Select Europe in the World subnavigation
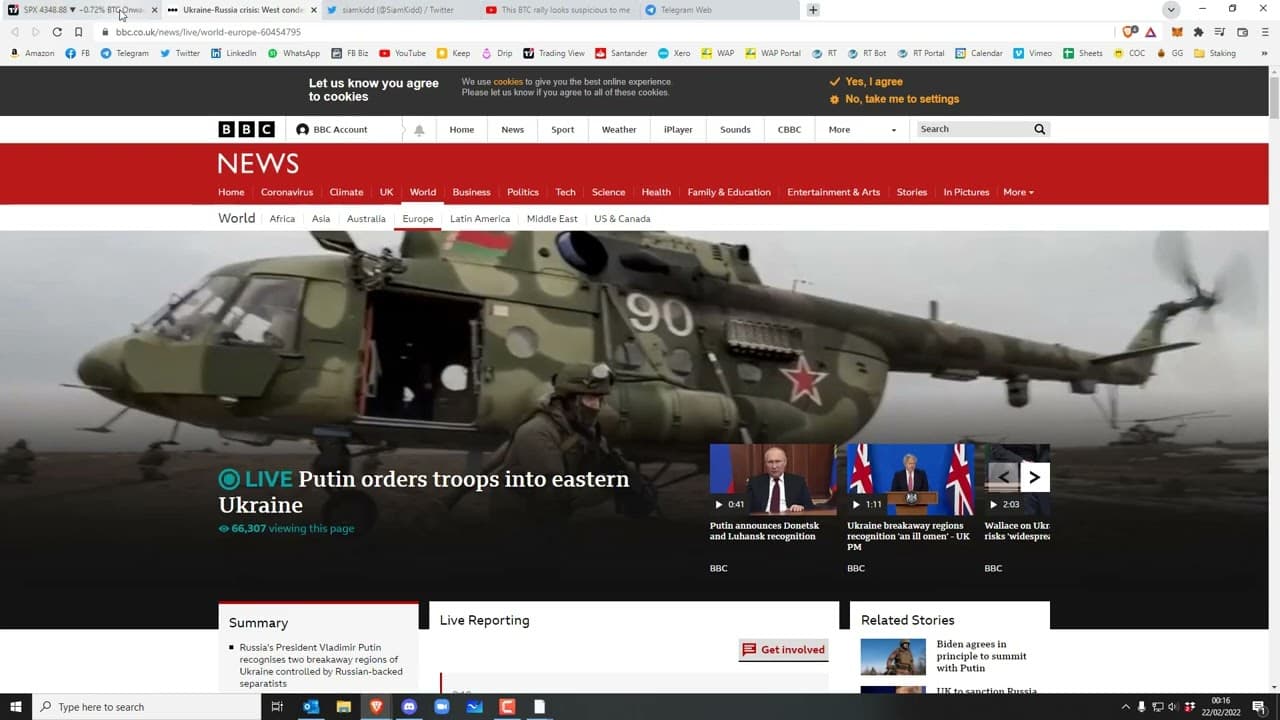The height and width of the screenshot is (720, 1280). coord(418,219)
